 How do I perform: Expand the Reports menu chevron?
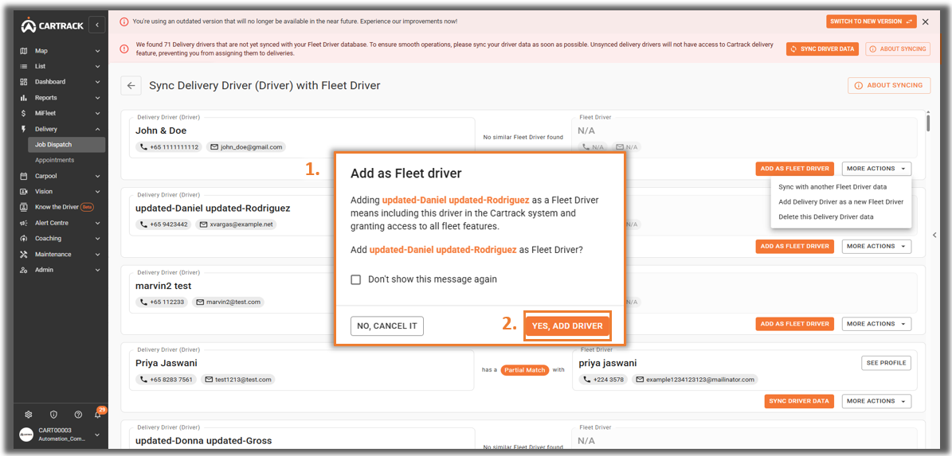pos(97,98)
